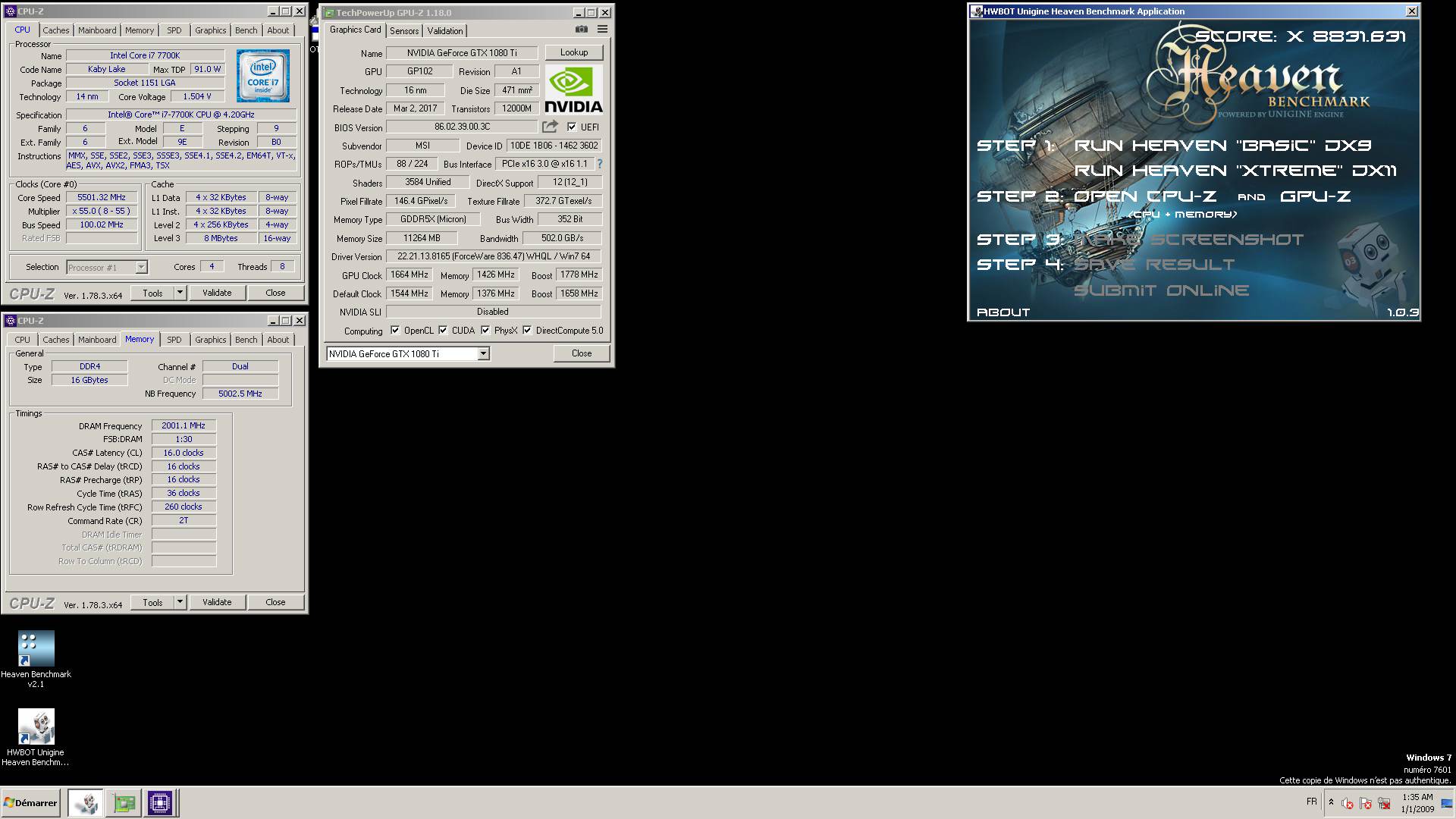Open the Sensors tab in GPU-Z

pos(404,31)
